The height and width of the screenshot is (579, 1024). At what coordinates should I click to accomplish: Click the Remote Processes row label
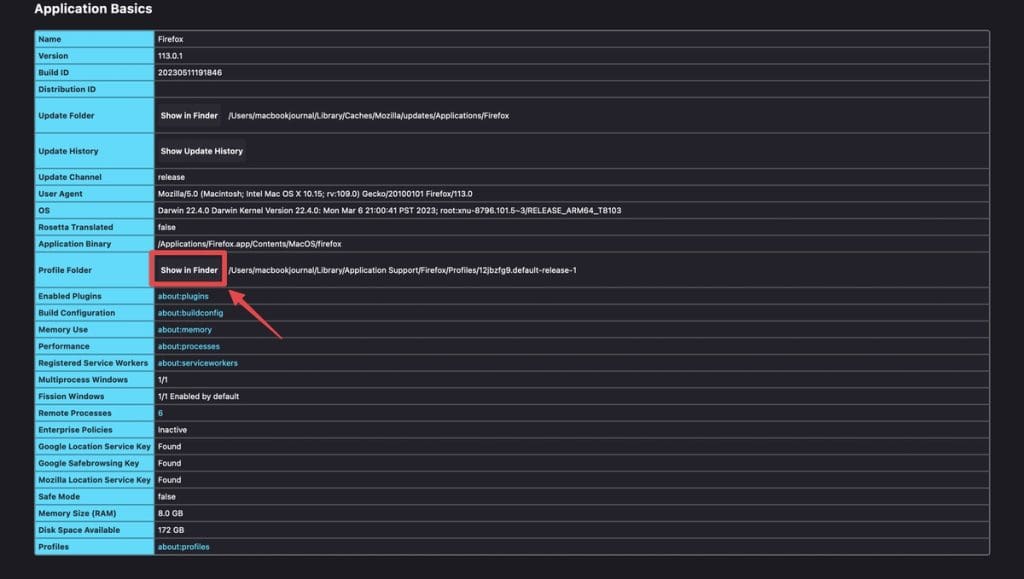pos(74,413)
